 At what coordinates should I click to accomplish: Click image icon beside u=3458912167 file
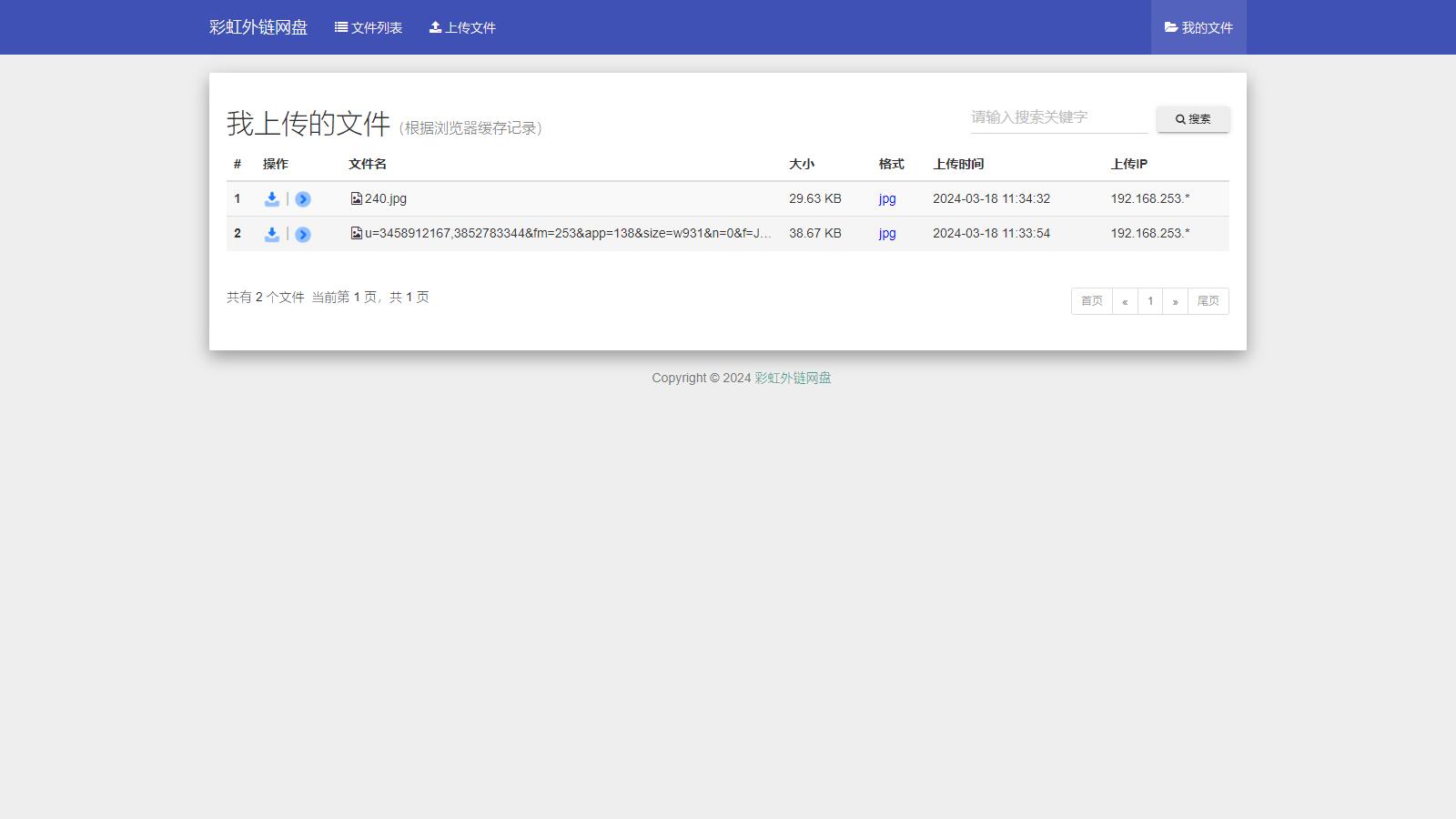(357, 233)
